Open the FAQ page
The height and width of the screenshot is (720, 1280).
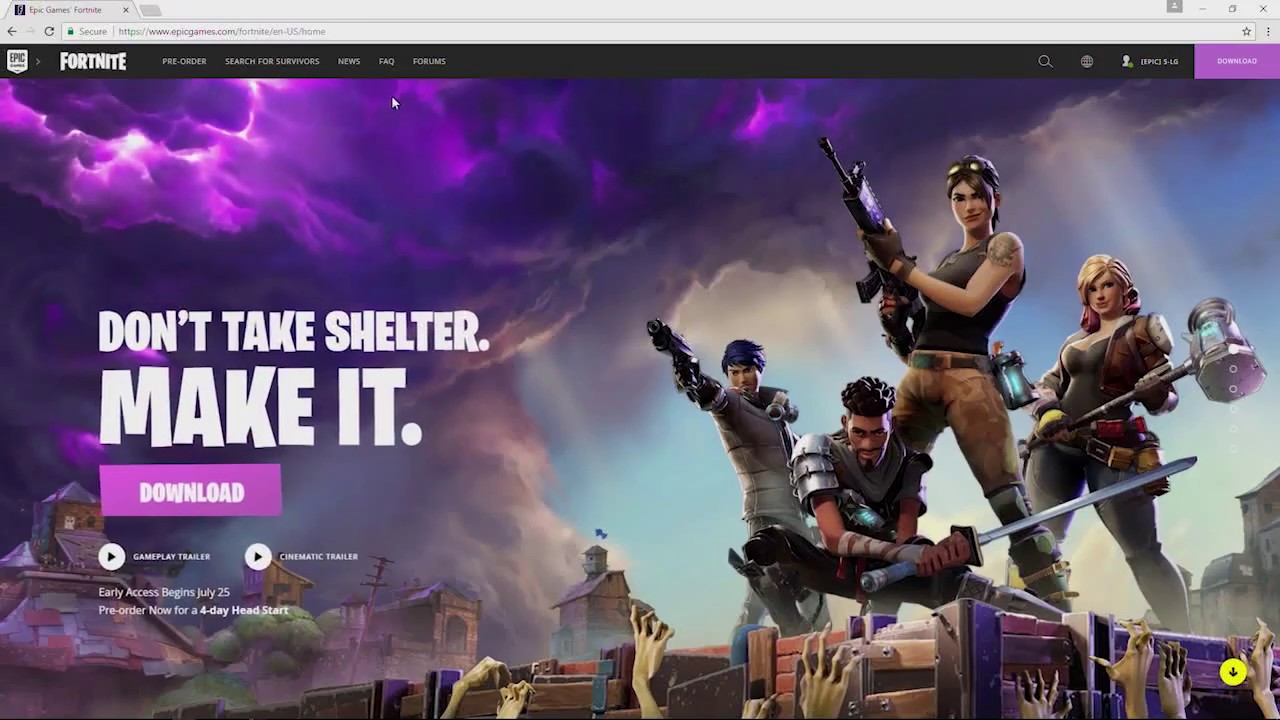point(387,61)
